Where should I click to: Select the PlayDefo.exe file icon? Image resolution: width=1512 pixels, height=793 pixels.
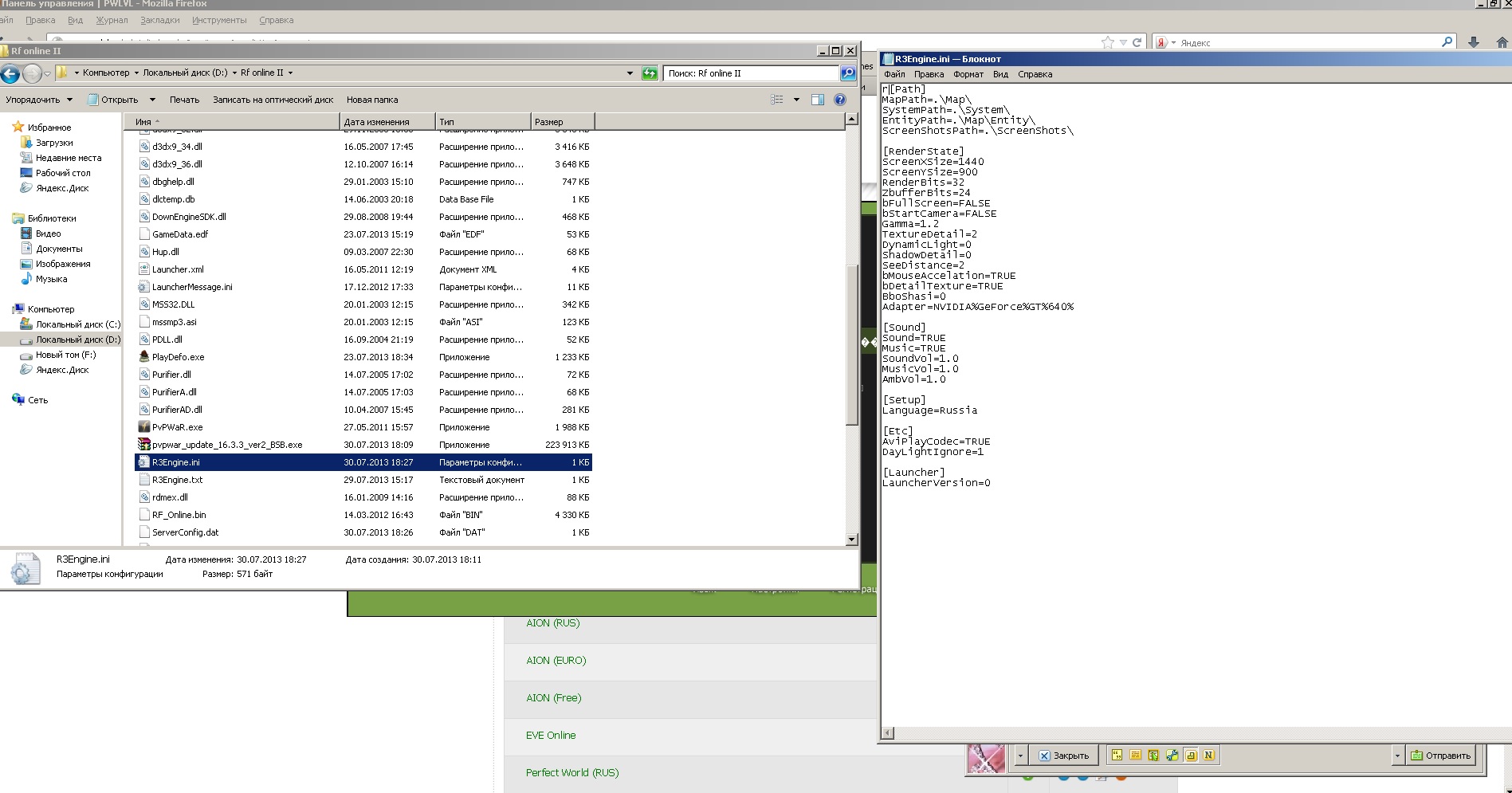(144, 357)
